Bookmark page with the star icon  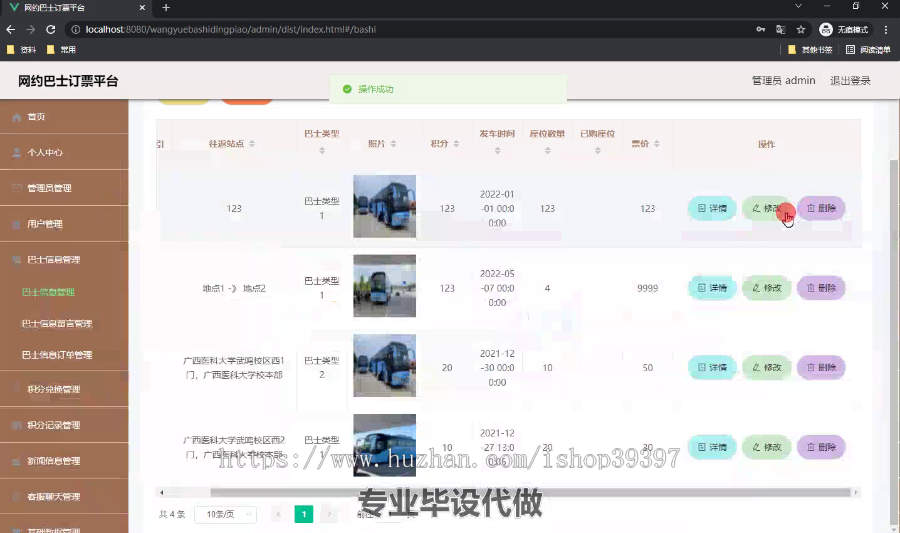[x=801, y=29]
